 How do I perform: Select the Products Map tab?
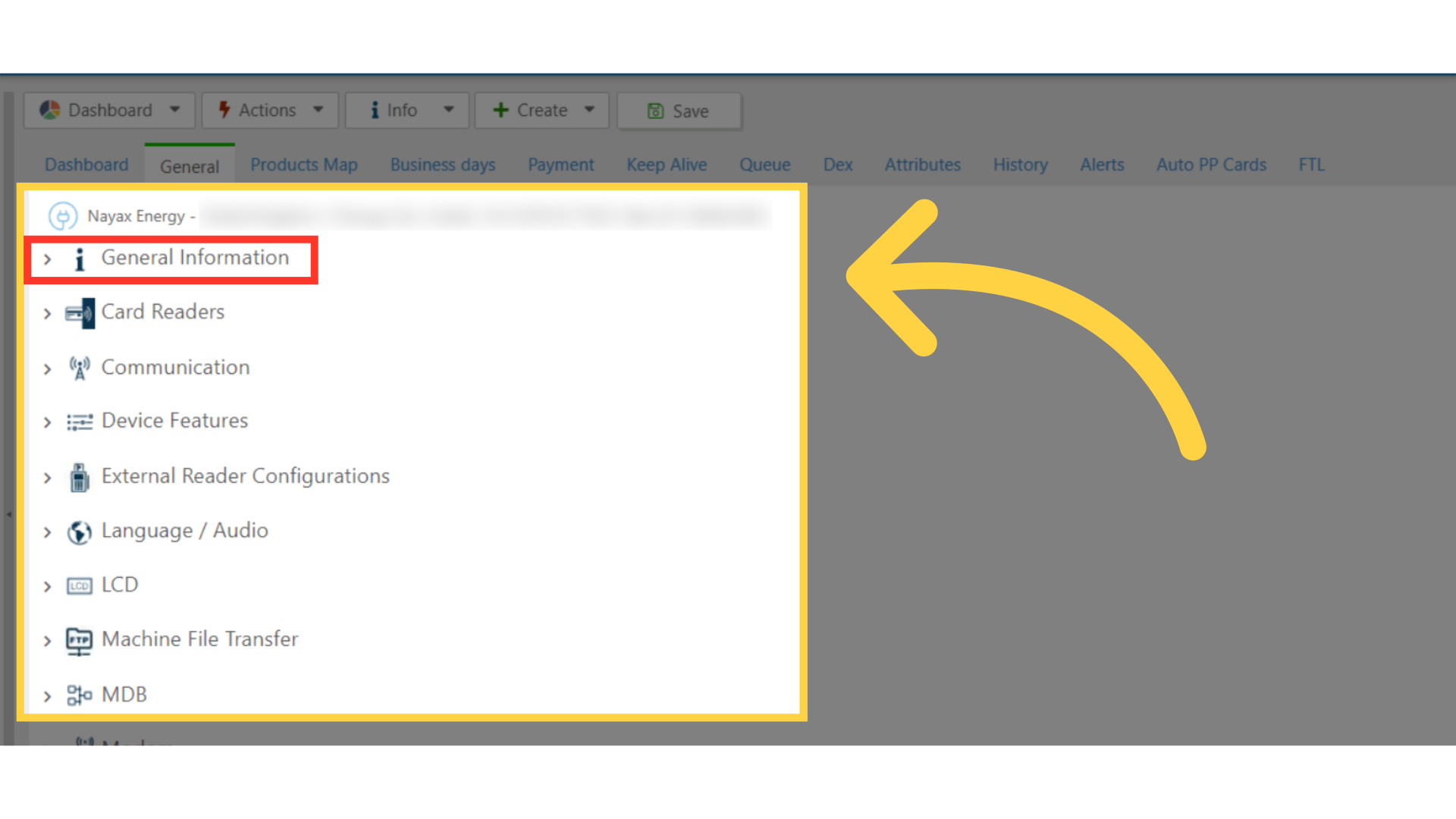[304, 164]
